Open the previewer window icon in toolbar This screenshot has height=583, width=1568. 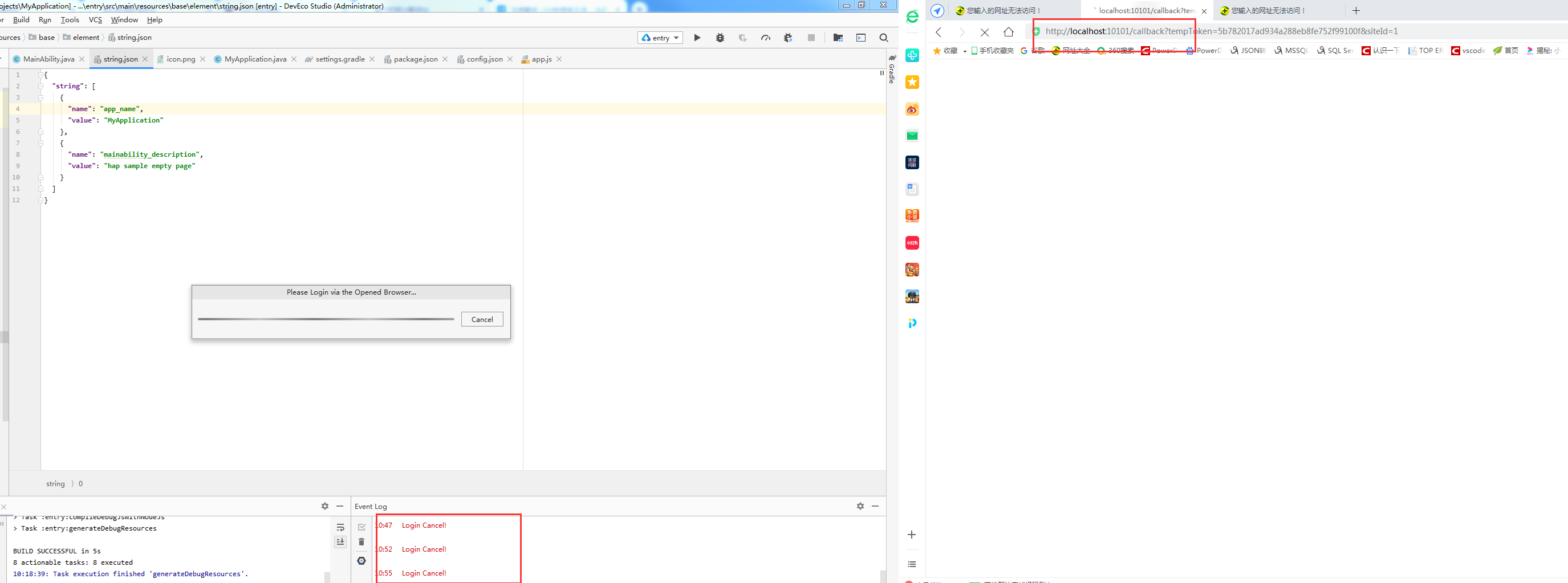(861, 38)
